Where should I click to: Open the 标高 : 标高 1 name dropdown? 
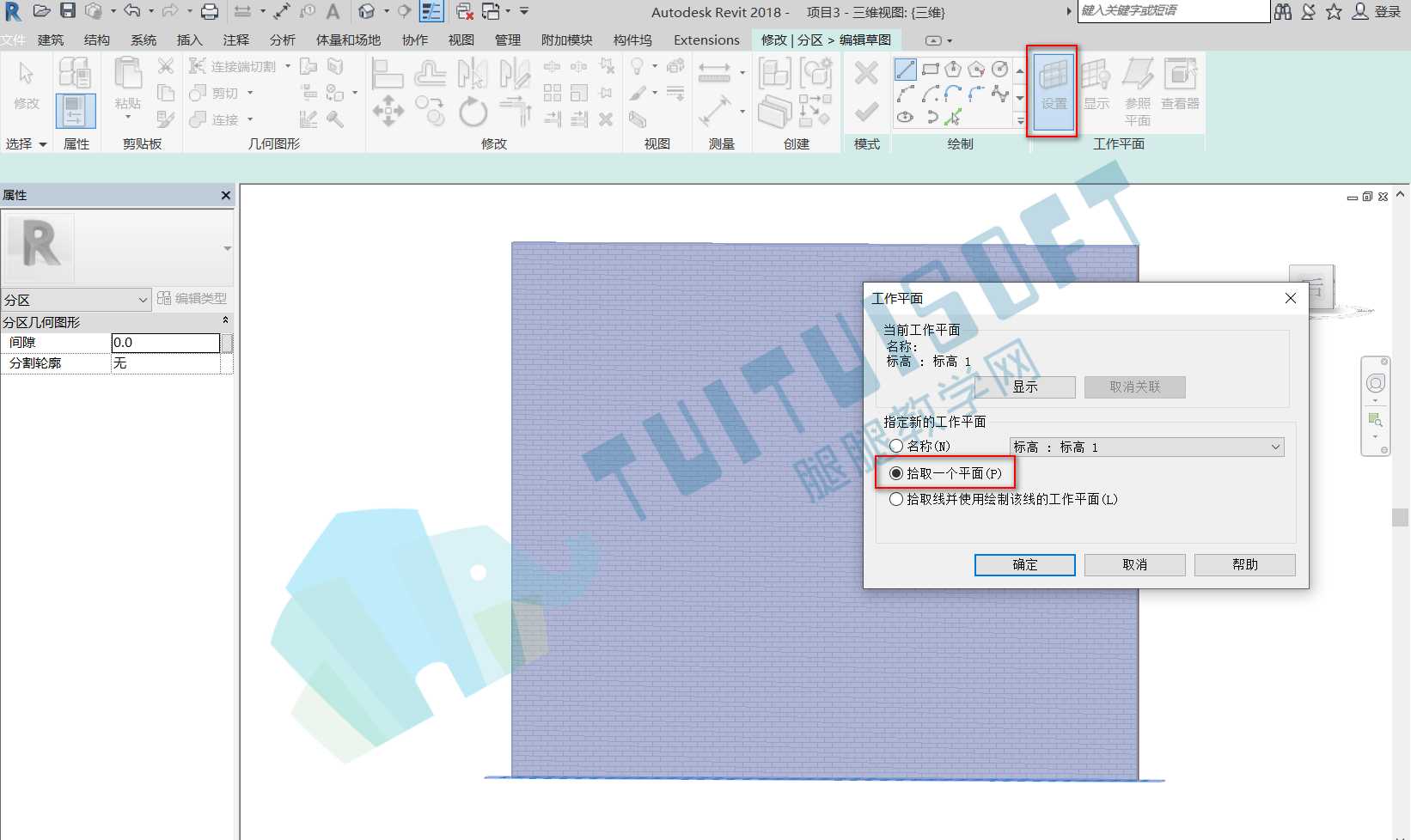(x=1147, y=447)
